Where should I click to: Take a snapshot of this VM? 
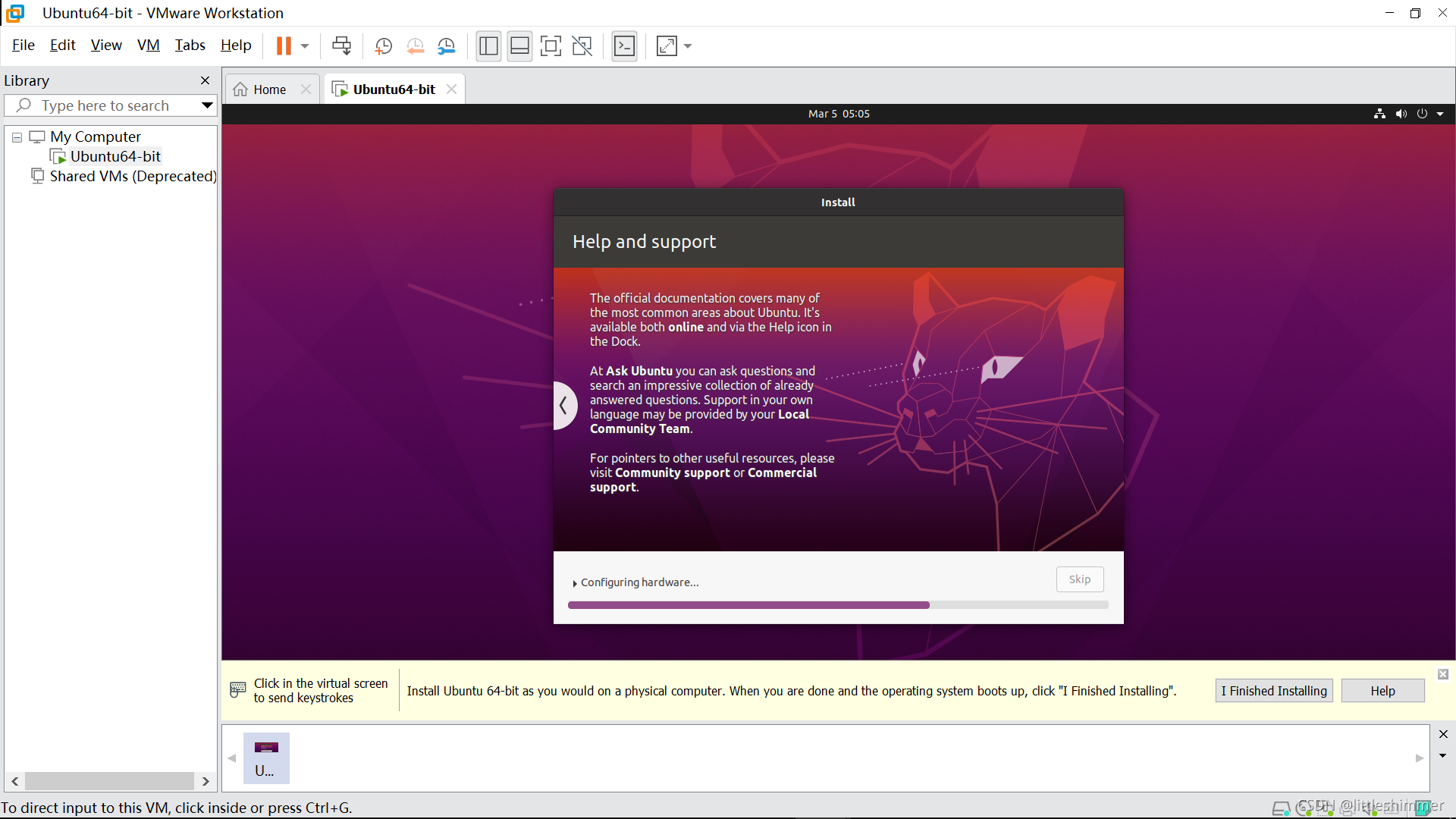[x=384, y=46]
